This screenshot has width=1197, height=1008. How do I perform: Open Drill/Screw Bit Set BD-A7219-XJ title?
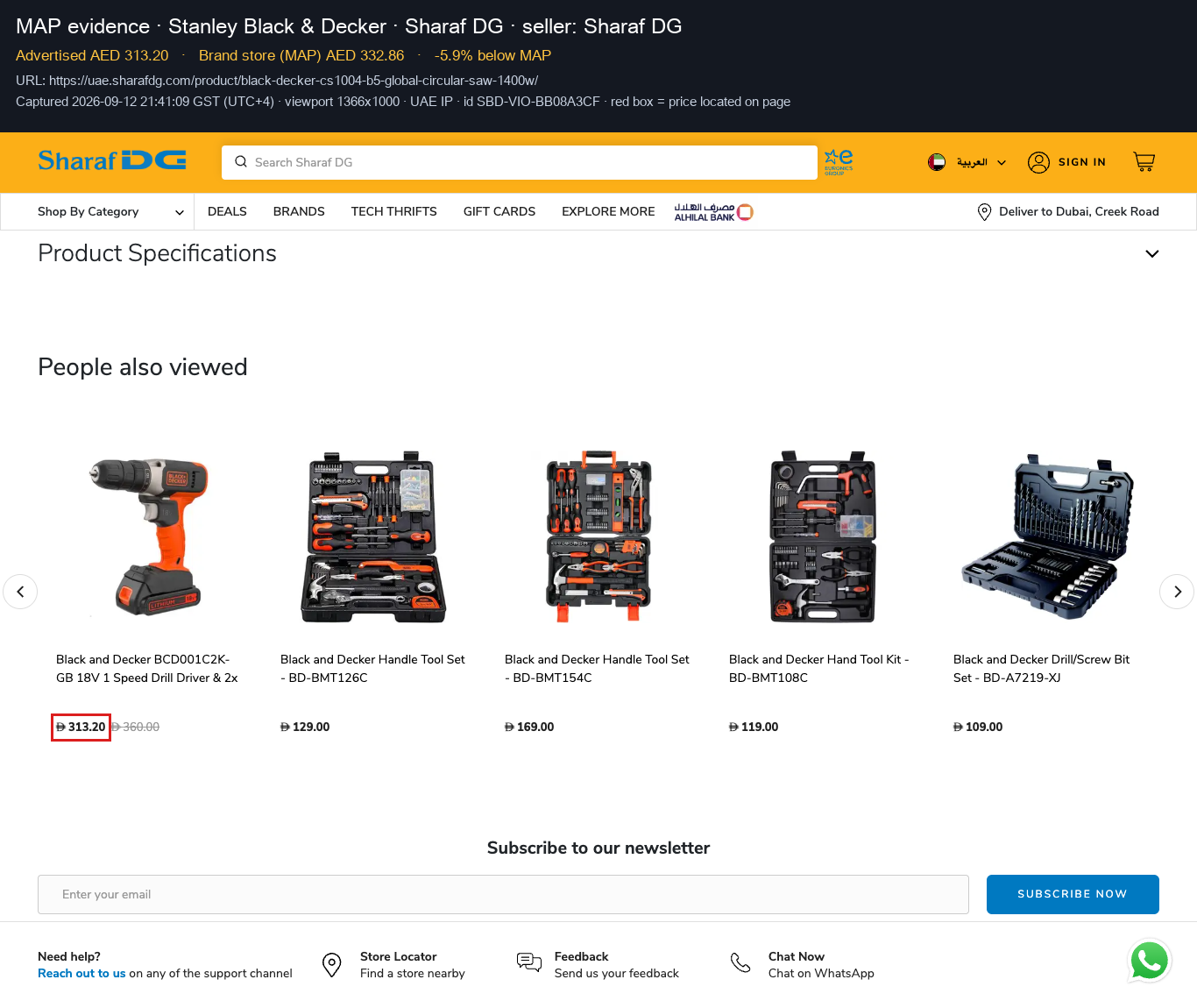coord(1042,669)
